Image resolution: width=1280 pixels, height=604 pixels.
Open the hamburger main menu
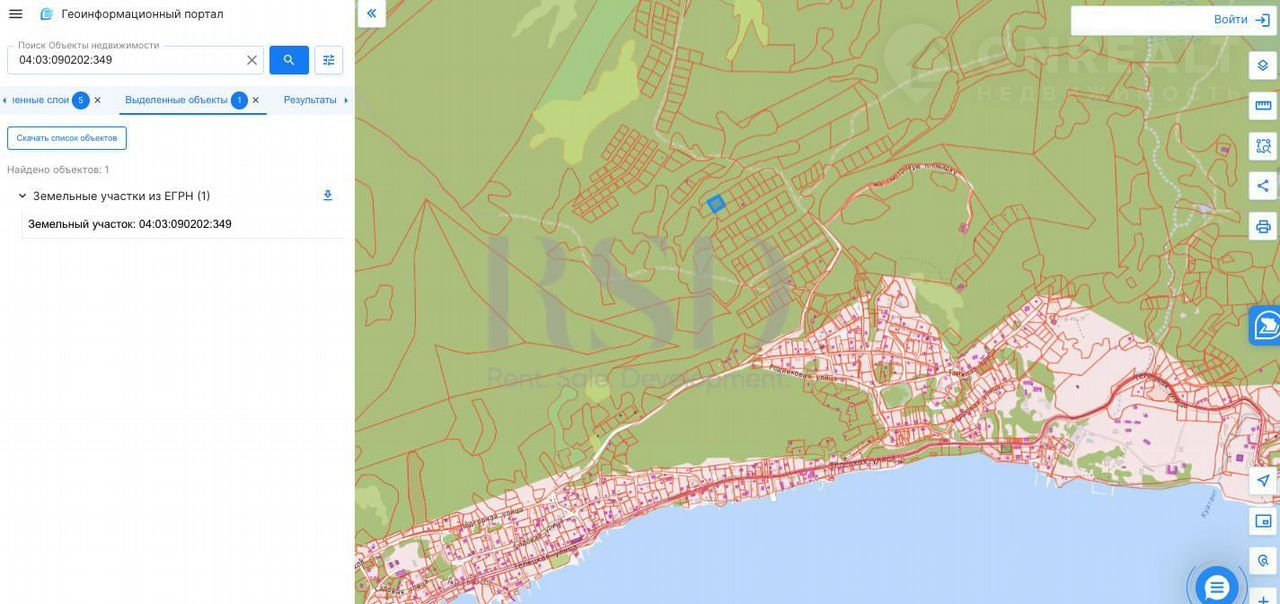[15, 14]
